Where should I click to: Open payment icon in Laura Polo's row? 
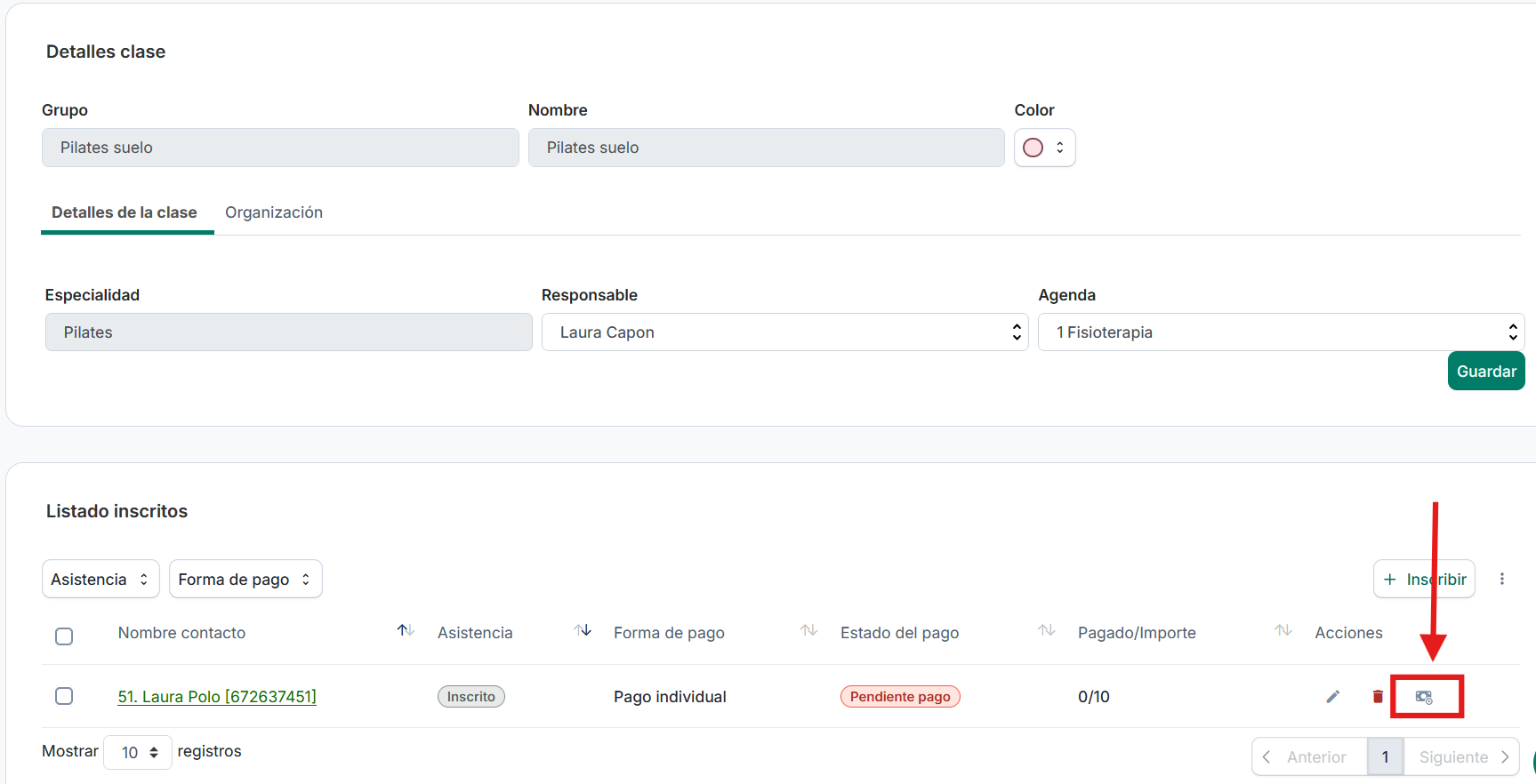coord(1424,698)
